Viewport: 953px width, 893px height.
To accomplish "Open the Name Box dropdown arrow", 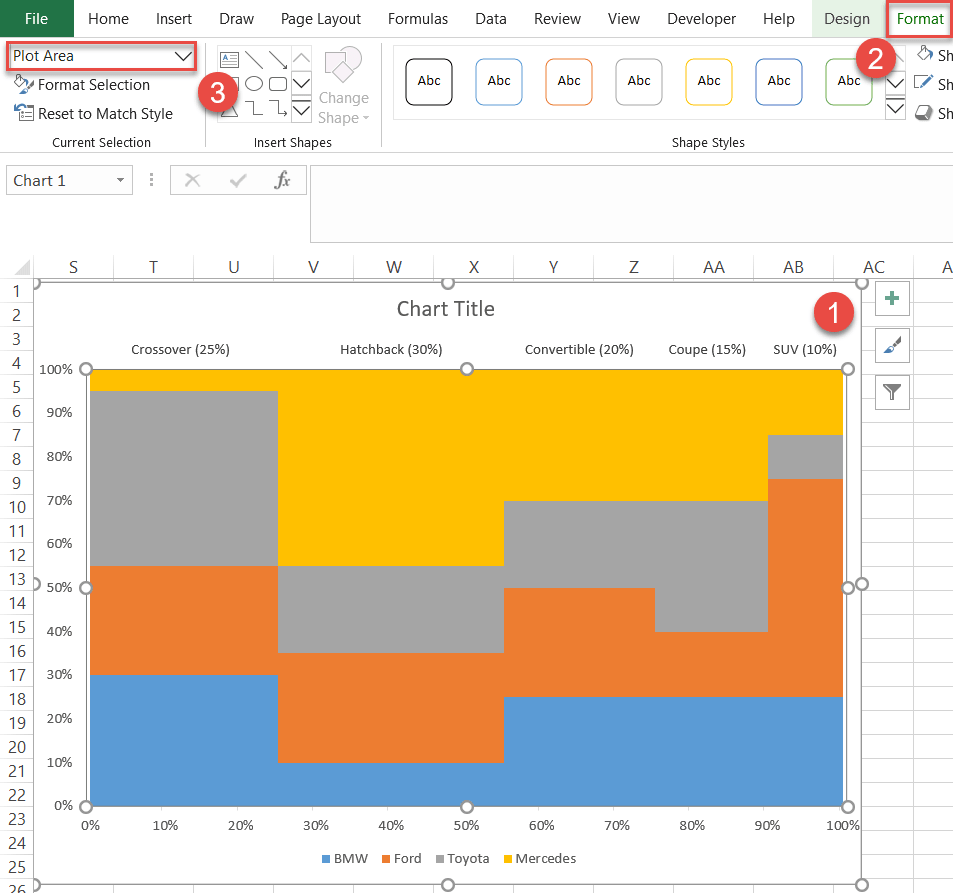I will (x=120, y=180).
